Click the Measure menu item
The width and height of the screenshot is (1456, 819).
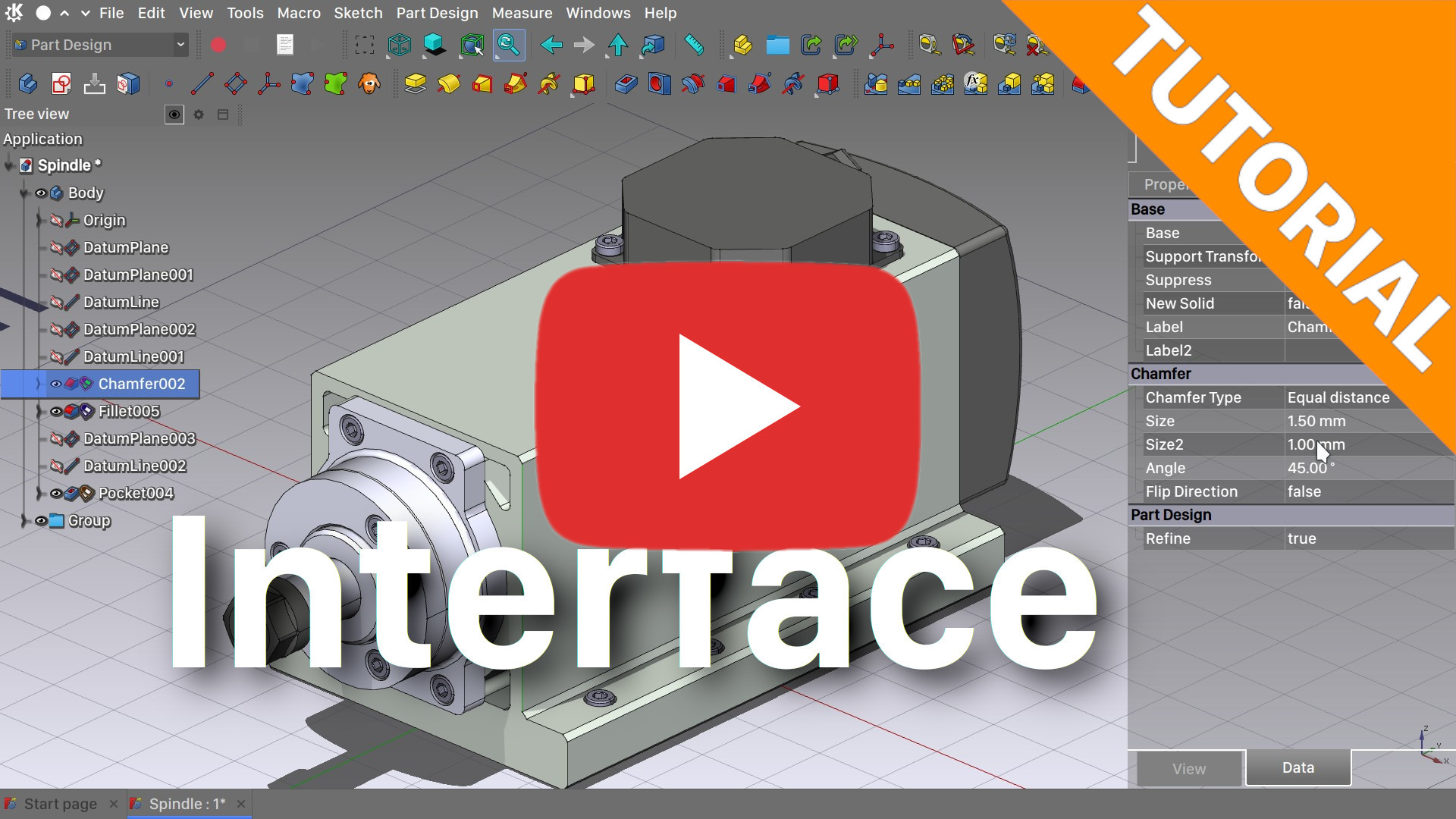pos(521,13)
